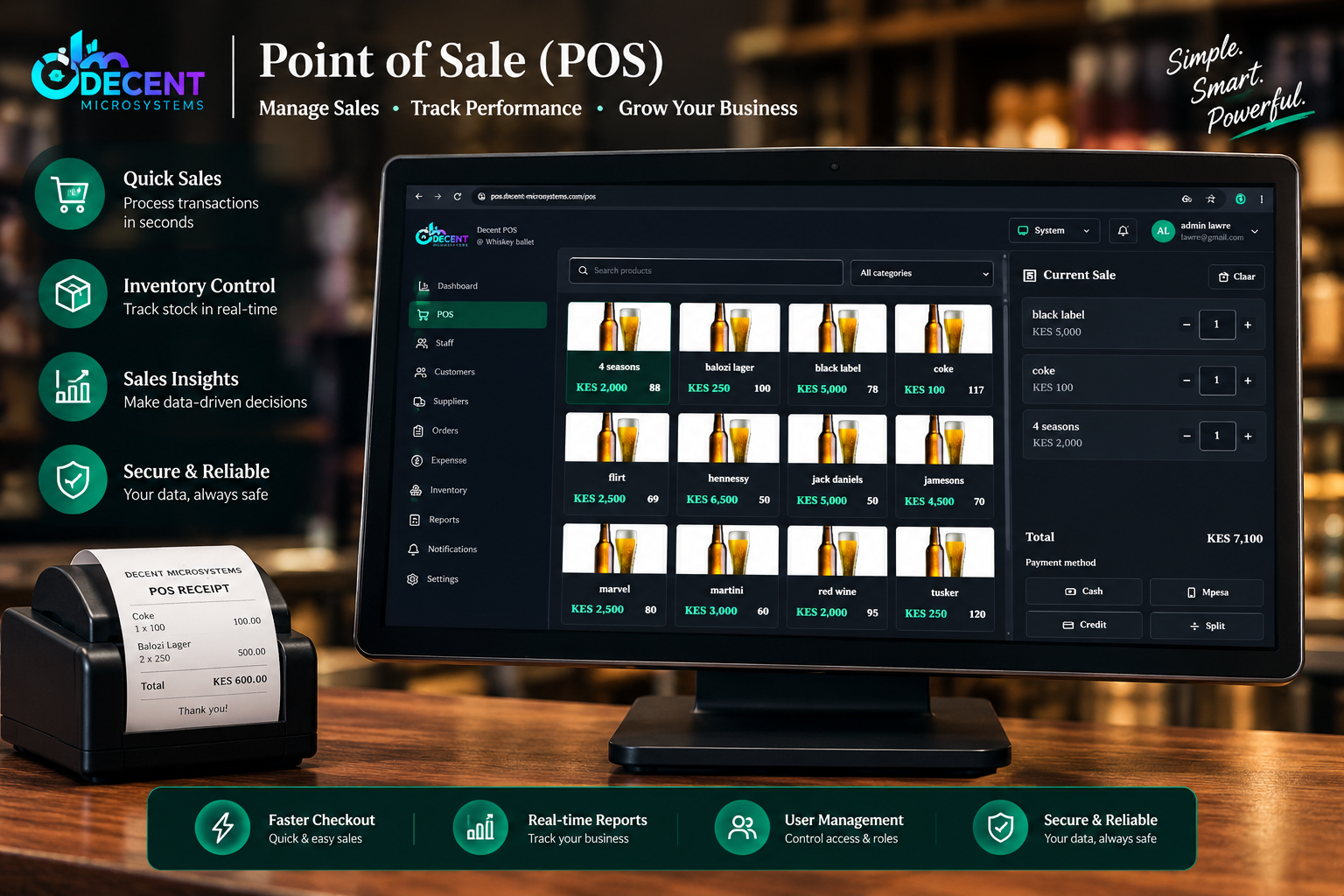
Task: Decrease coke quantity in sale
Action: pyautogui.click(x=1186, y=381)
